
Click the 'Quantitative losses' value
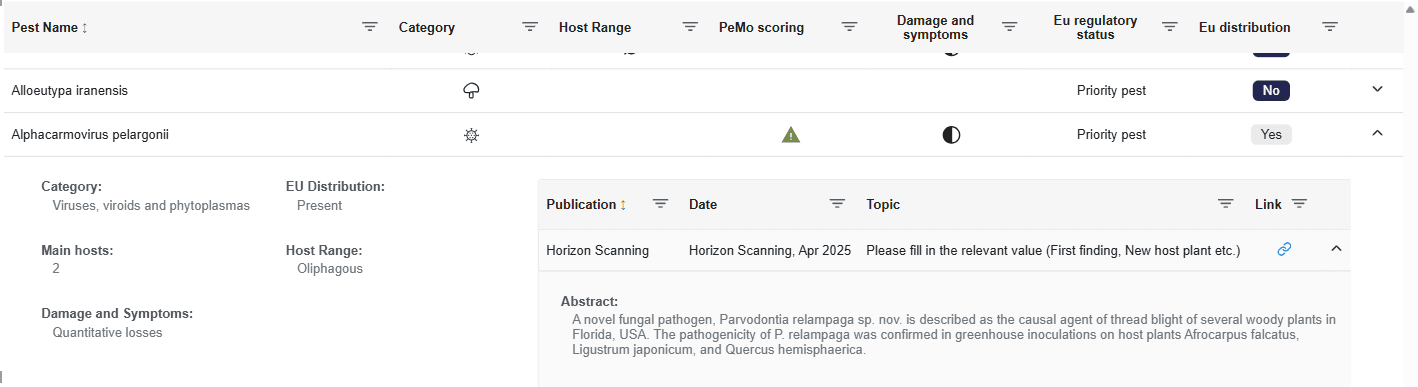[107, 333]
